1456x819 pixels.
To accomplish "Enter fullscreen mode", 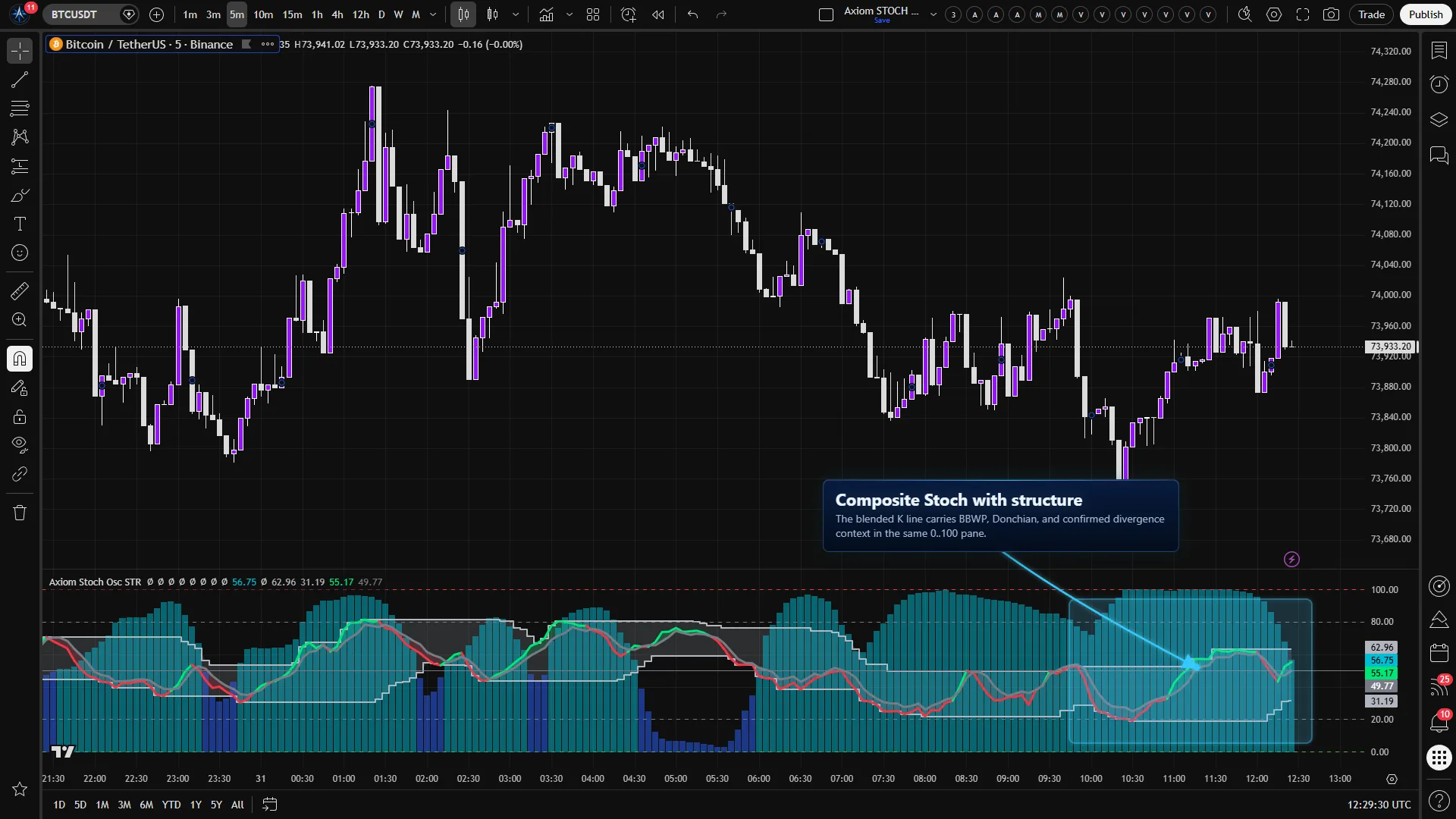I will (1303, 14).
